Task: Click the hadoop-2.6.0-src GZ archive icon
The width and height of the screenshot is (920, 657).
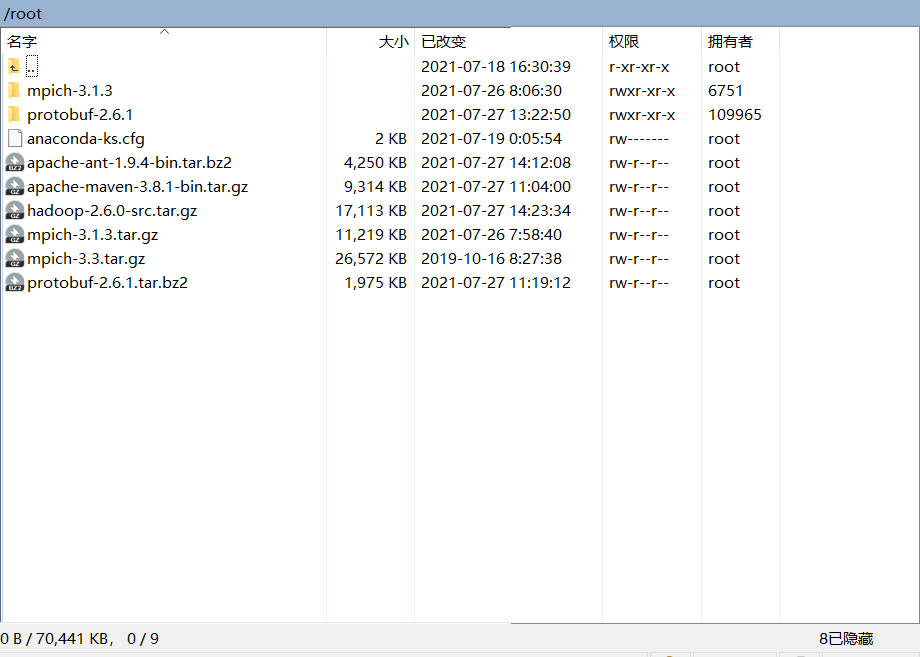Action: click(x=15, y=211)
